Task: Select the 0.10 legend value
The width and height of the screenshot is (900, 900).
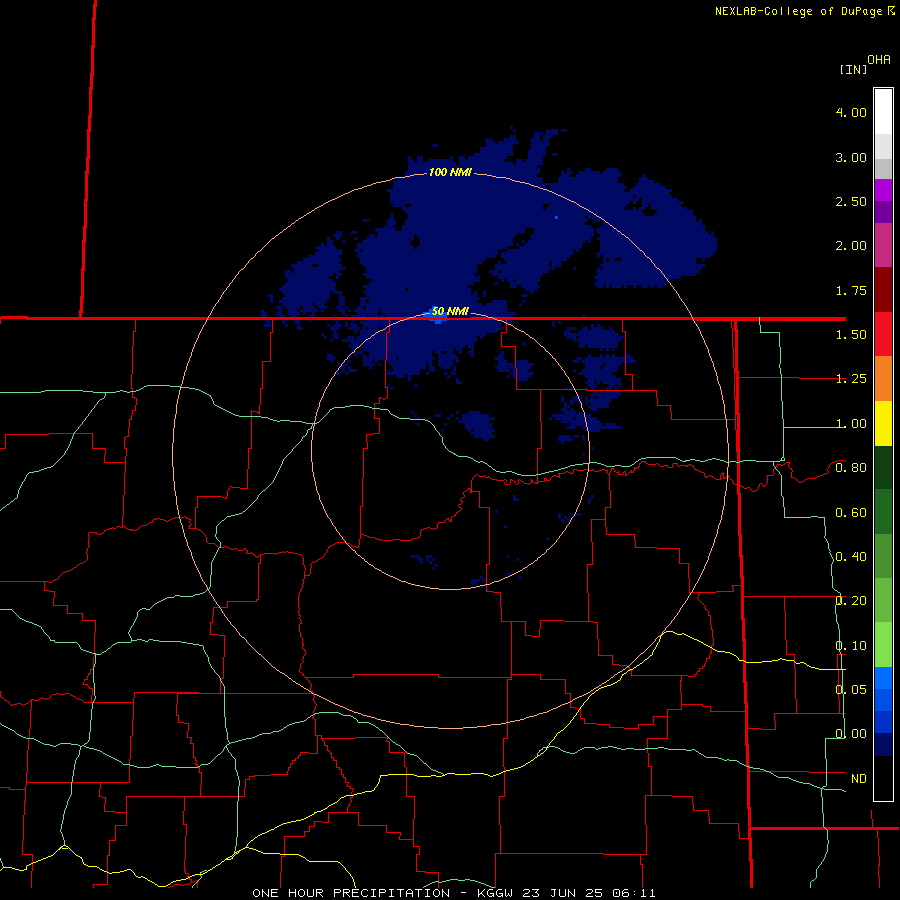Action: tap(851, 646)
